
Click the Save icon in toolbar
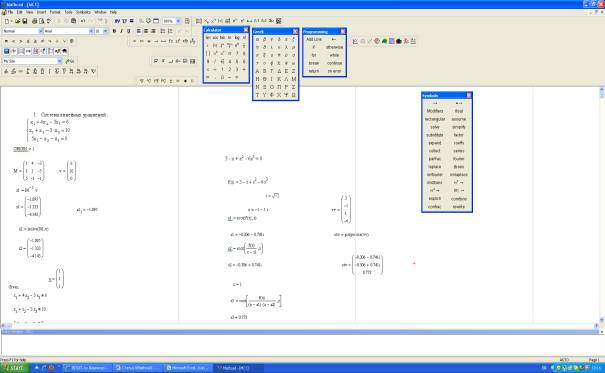tap(25, 21)
